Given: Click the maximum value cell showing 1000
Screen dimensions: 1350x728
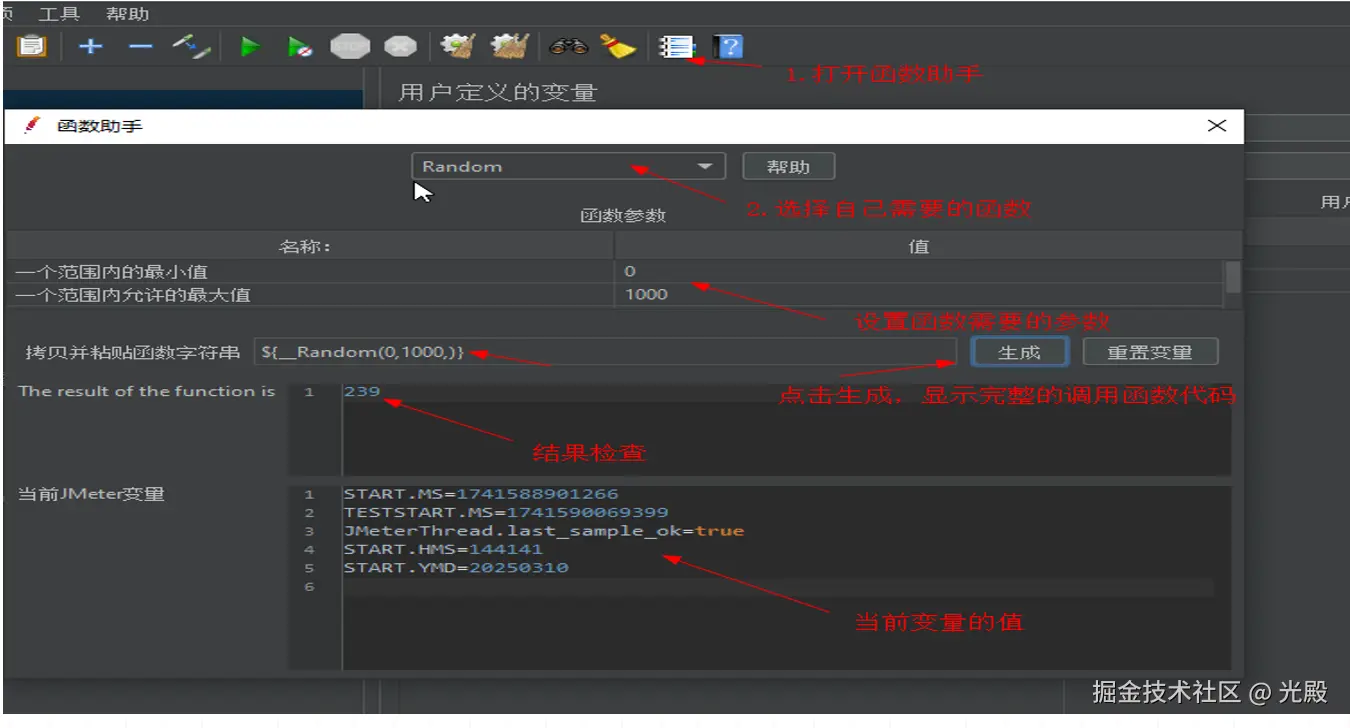Looking at the screenshot, I should point(918,294).
